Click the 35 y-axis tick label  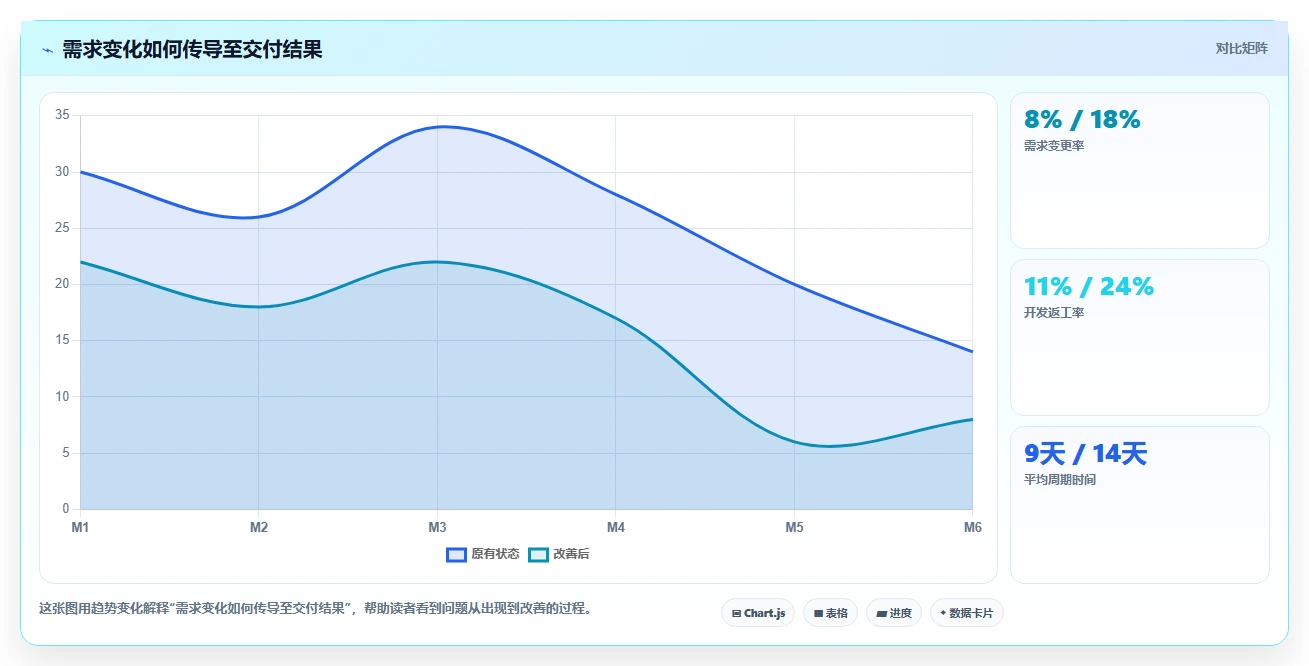[62, 115]
